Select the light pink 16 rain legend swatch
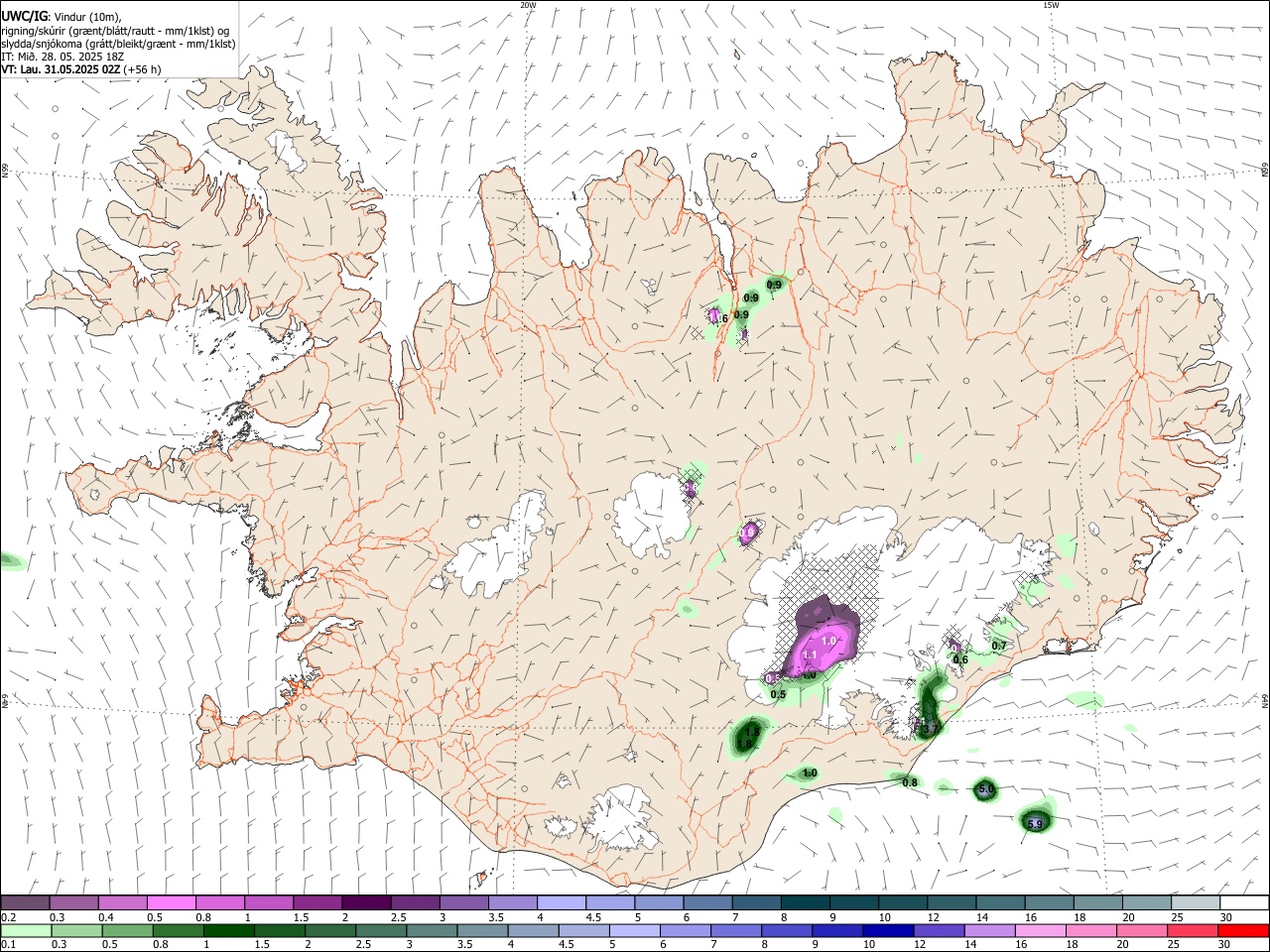This screenshot has width=1270, height=952. (1040, 930)
